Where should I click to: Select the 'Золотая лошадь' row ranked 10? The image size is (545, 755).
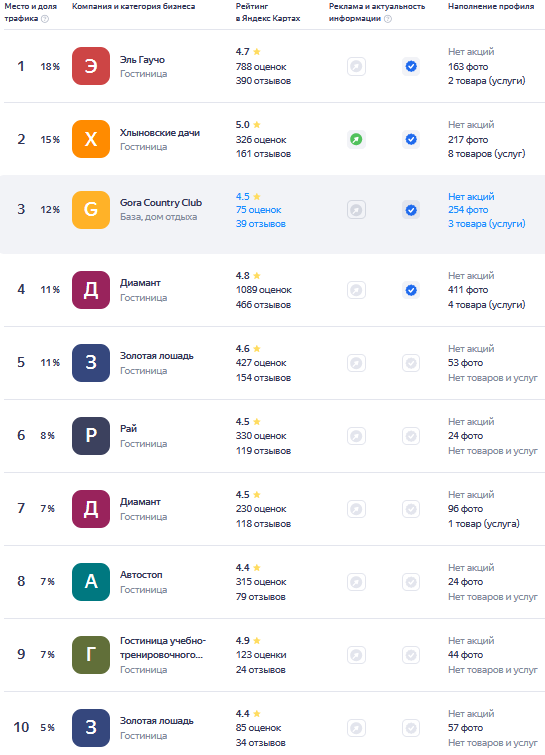coord(274,728)
